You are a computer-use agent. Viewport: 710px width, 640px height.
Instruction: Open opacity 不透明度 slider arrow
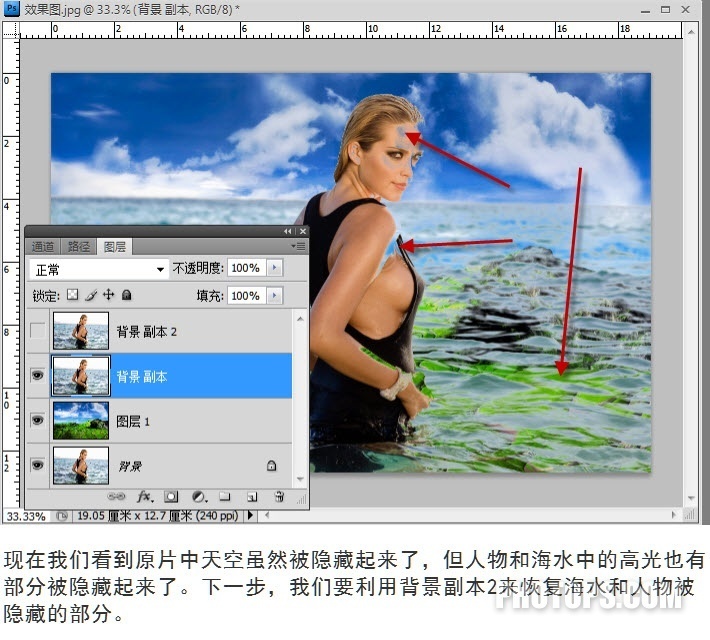274,268
